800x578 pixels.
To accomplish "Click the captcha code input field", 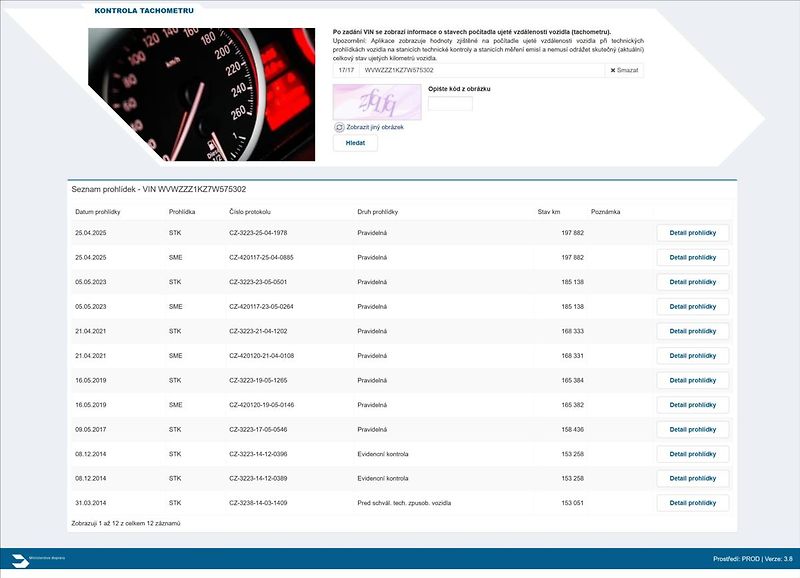I will [x=450, y=104].
